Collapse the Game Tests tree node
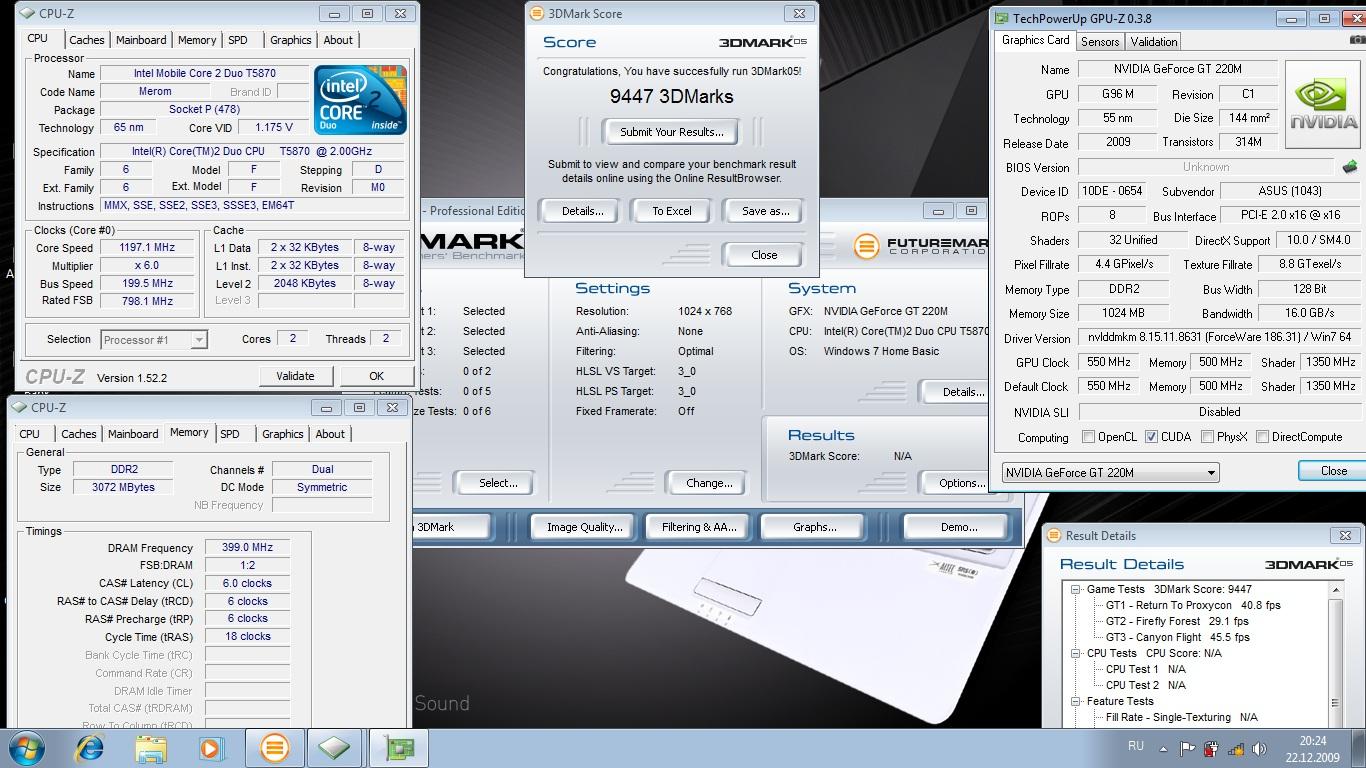The width and height of the screenshot is (1366, 768). [1076, 589]
